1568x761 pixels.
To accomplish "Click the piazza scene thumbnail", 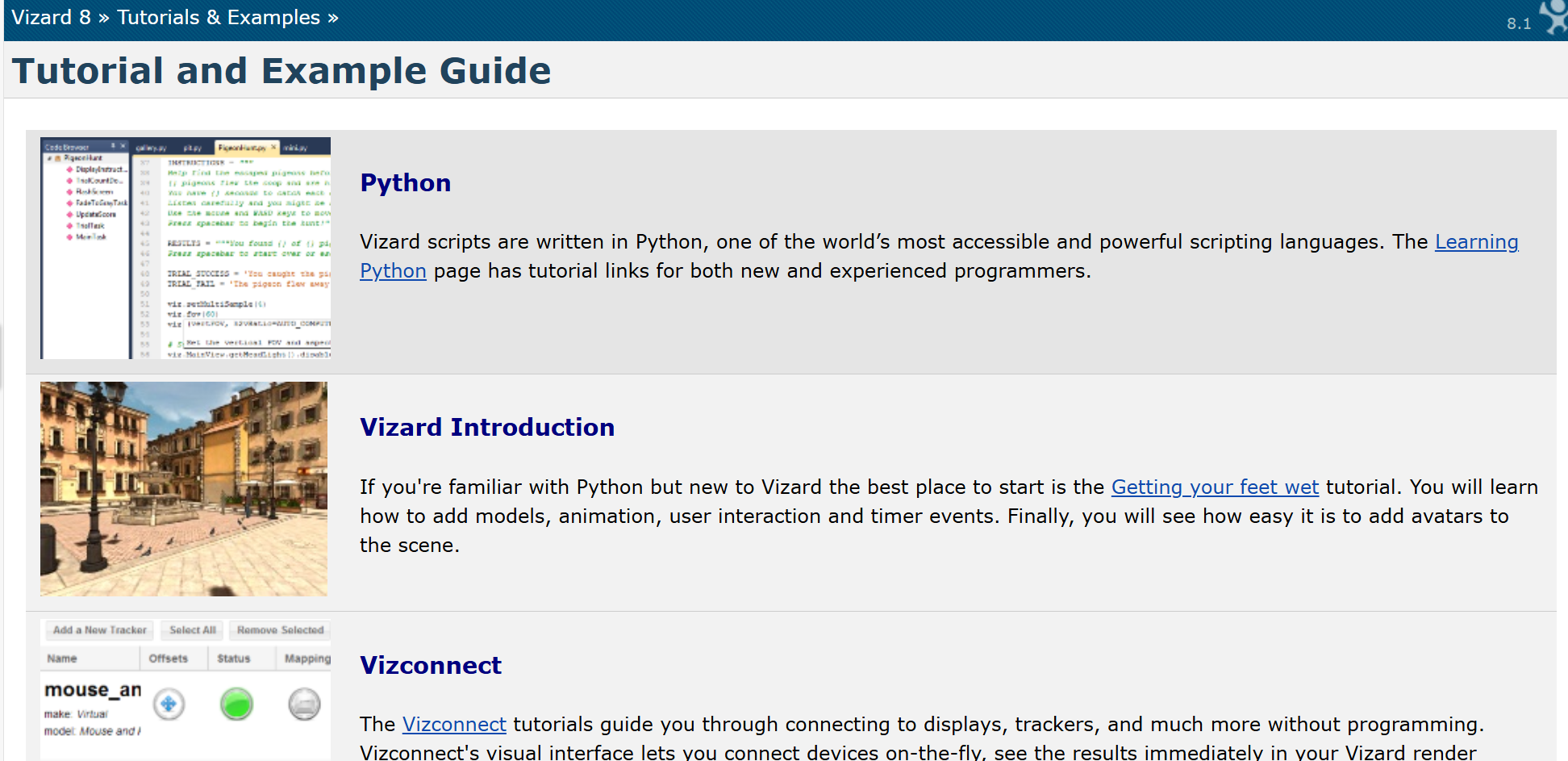I will pos(184,489).
